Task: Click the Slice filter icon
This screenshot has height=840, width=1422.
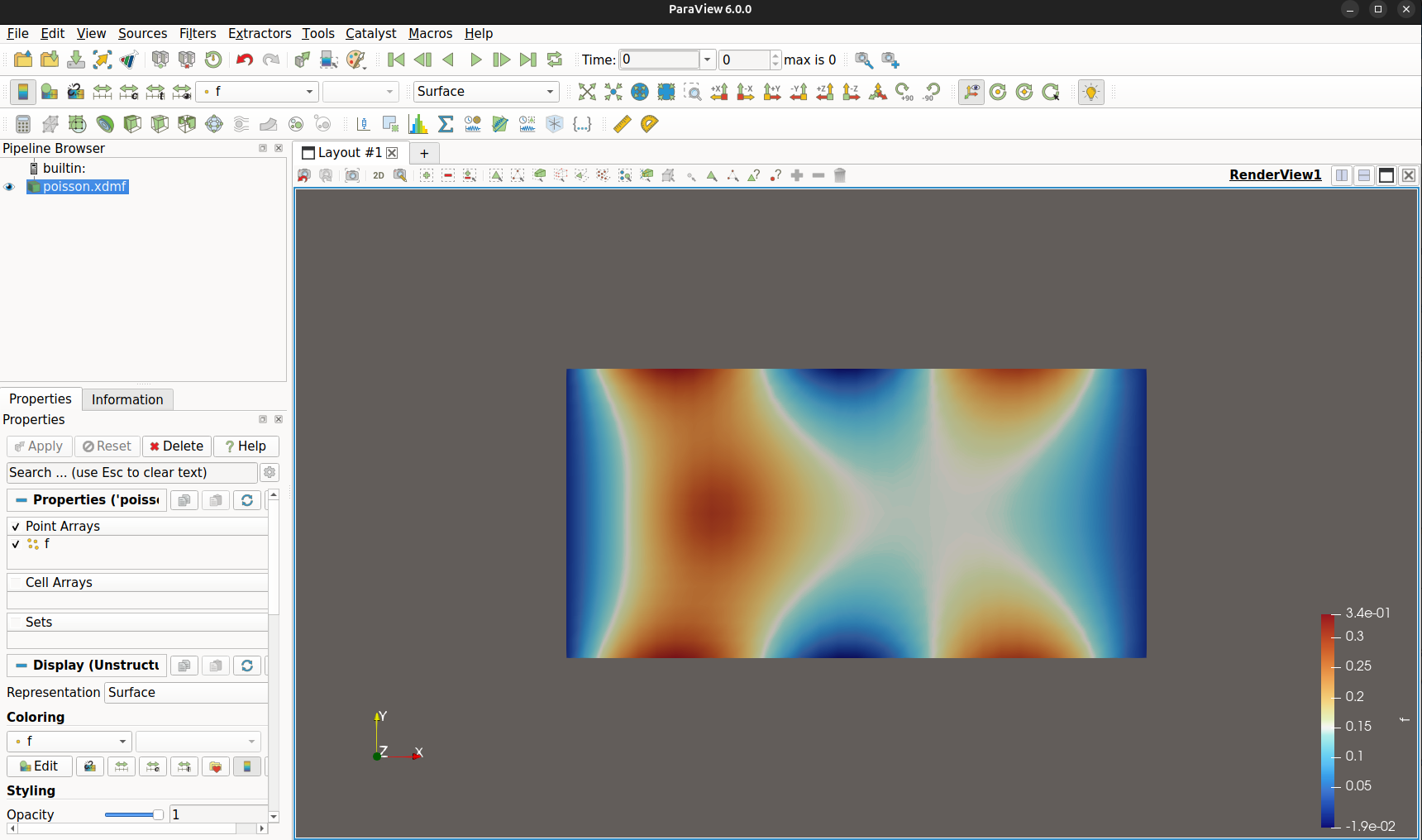Action: [160, 124]
